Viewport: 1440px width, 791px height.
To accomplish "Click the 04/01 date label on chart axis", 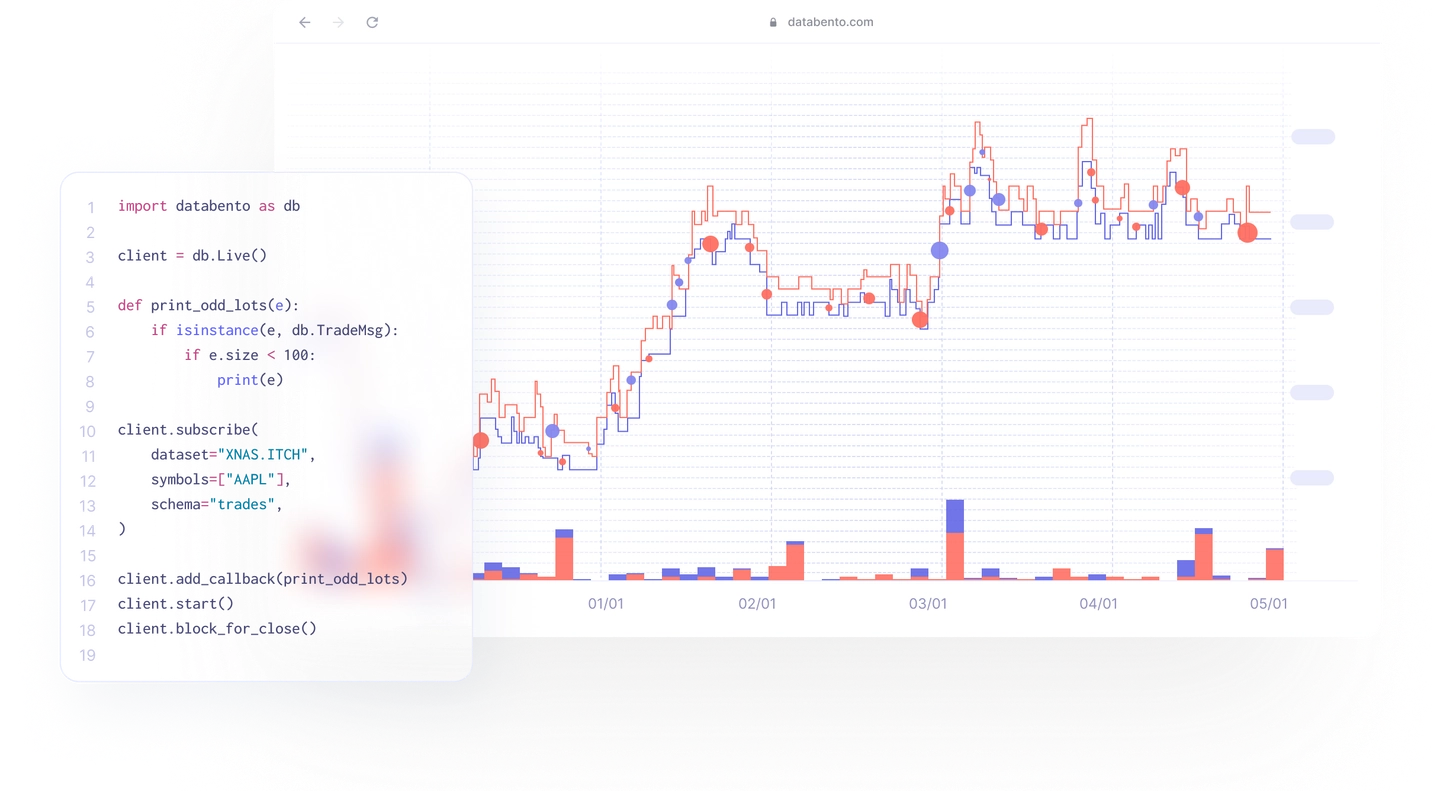I will pos(1098,604).
